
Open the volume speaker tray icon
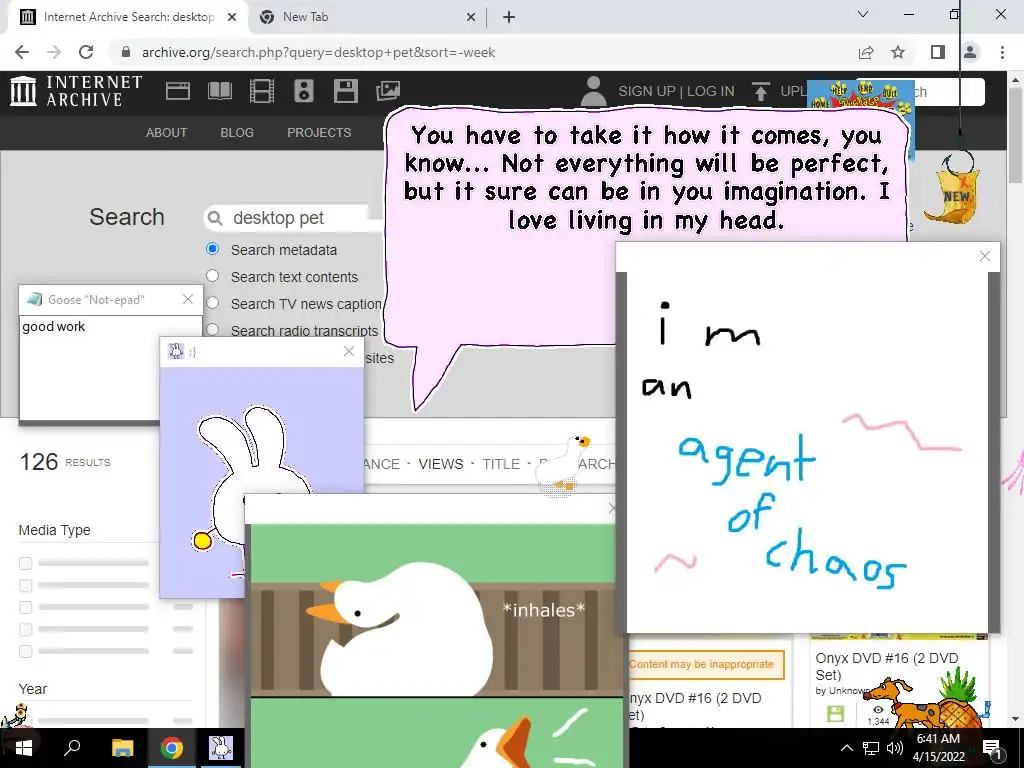point(895,748)
